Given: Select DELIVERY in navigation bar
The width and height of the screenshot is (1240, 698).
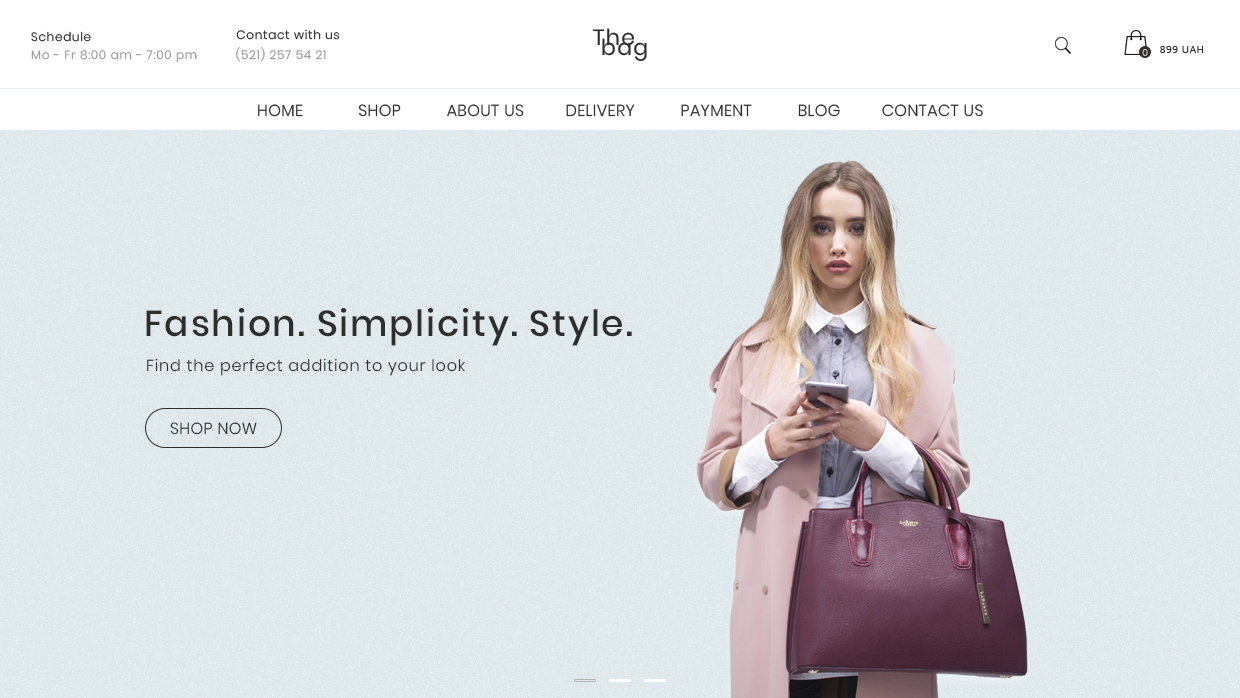Looking at the screenshot, I should [600, 111].
